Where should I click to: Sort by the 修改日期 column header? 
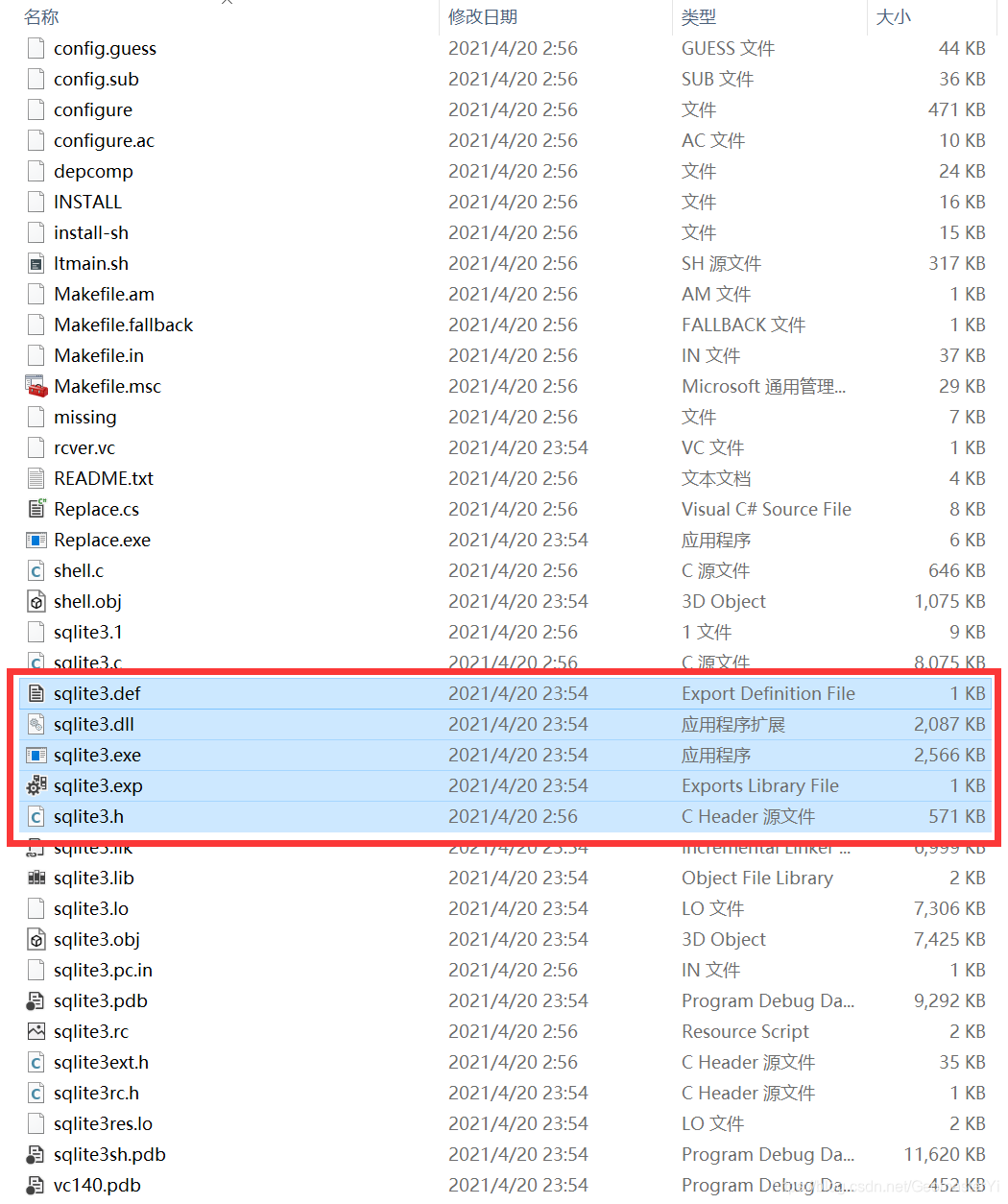(483, 17)
